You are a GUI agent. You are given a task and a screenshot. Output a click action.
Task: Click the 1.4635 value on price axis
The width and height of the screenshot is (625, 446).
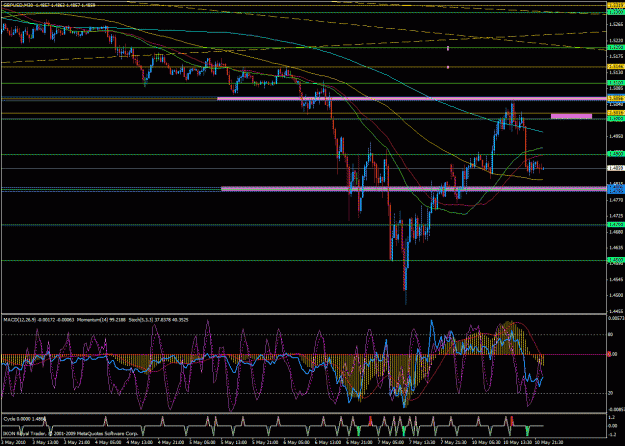point(616,248)
